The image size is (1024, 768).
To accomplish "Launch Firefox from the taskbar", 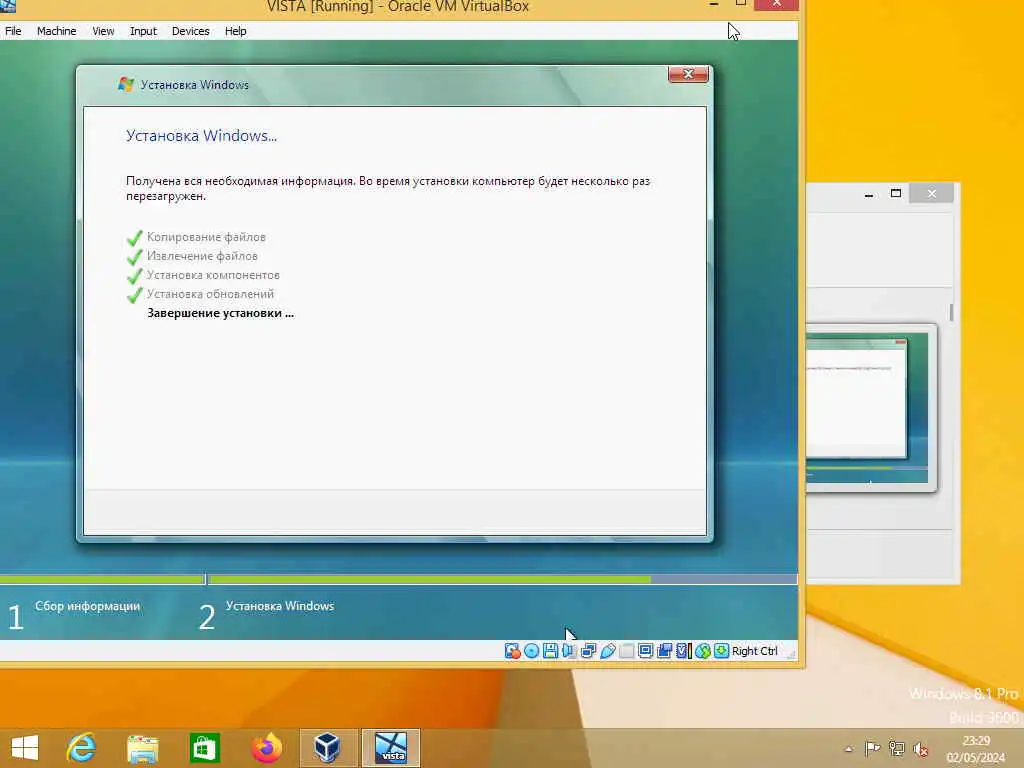I will [266, 748].
